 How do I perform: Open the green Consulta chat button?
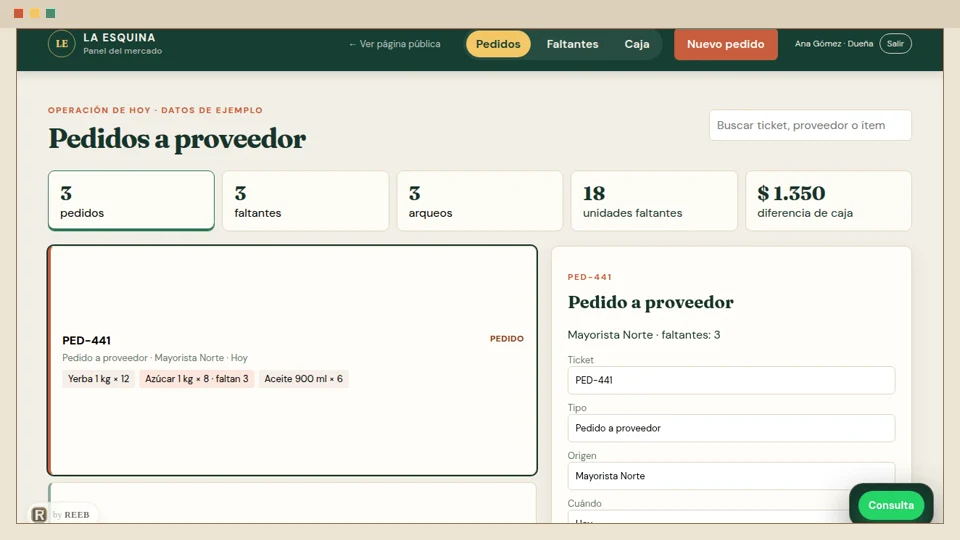tap(891, 505)
